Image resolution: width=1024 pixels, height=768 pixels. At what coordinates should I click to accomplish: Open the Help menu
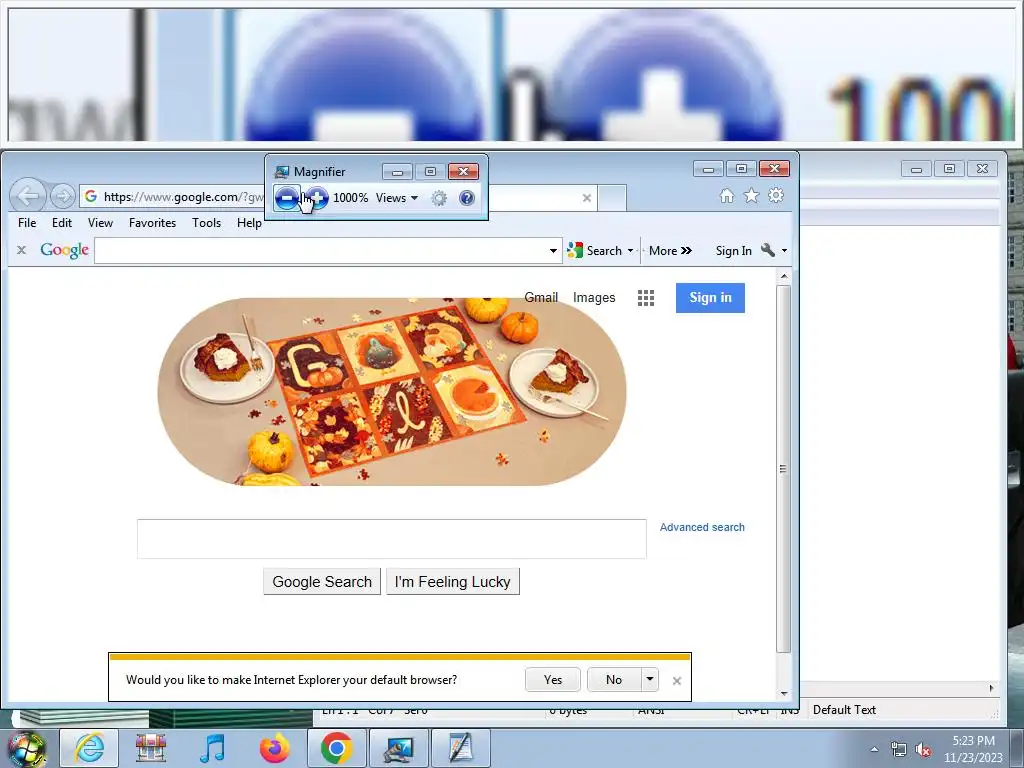tap(249, 223)
